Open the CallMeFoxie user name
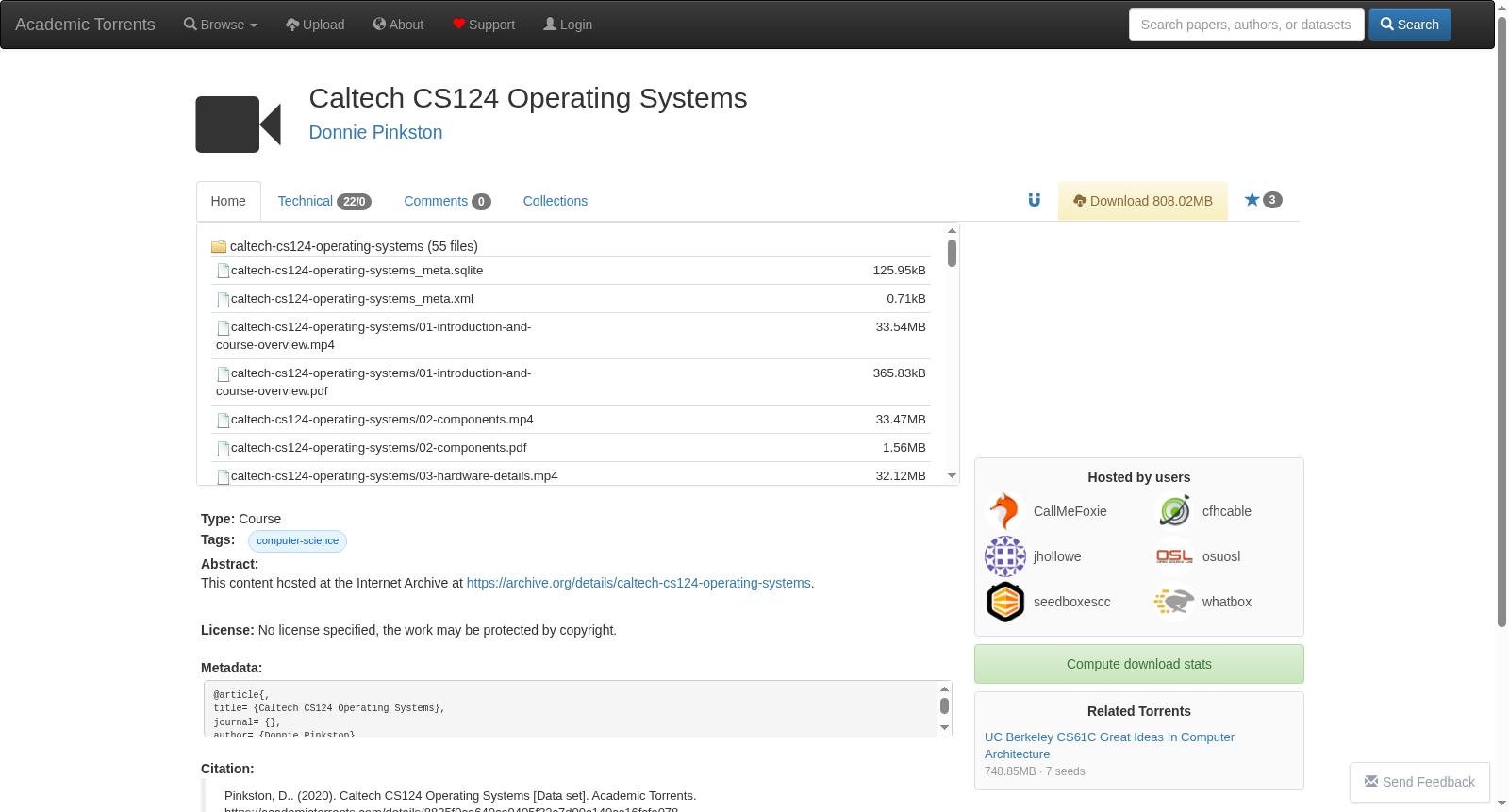The height and width of the screenshot is (812, 1509). tap(1070, 511)
